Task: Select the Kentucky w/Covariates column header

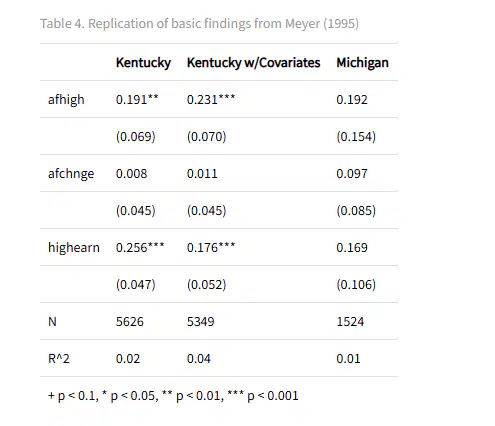Action: point(253,63)
